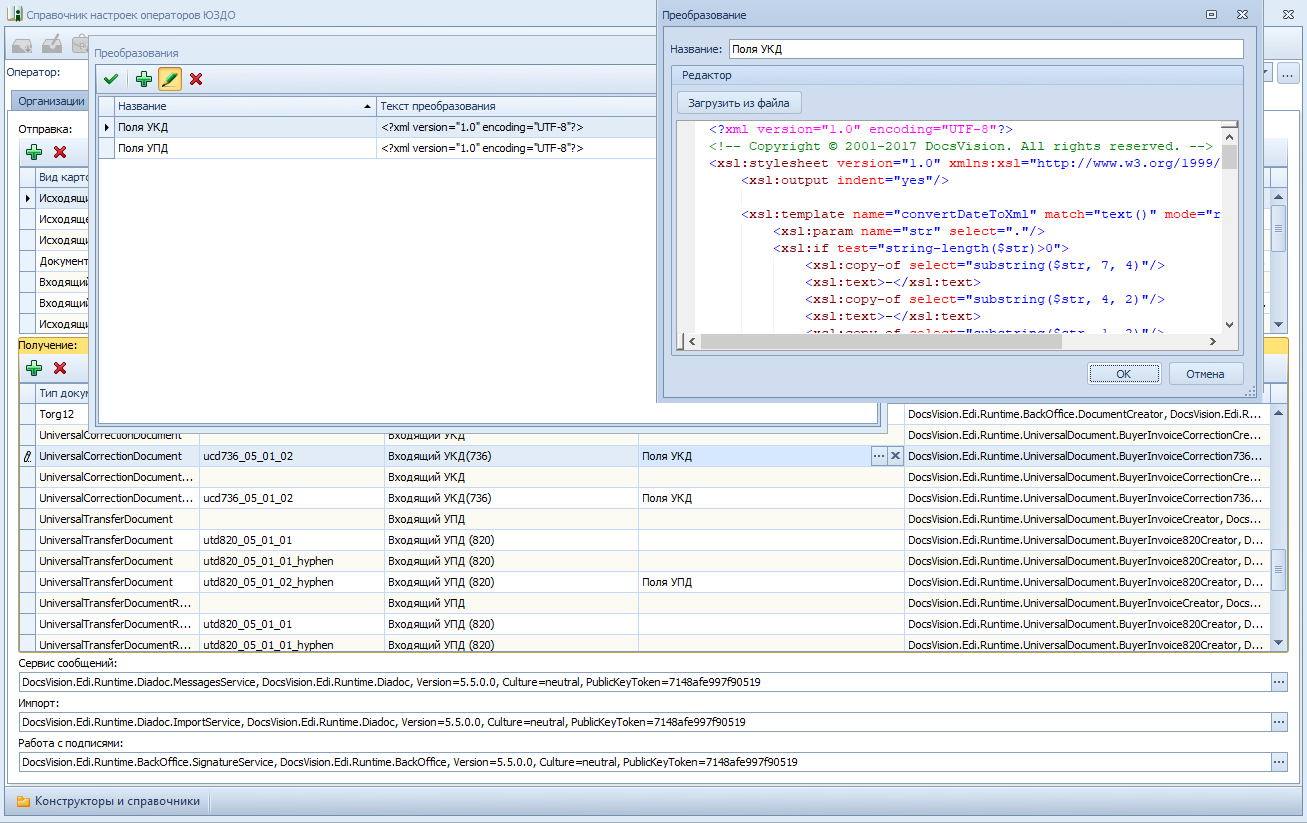The image size is (1307, 823).
Task: Click the pencil edit icon in Преобразования toolbar
Action: (x=169, y=79)
